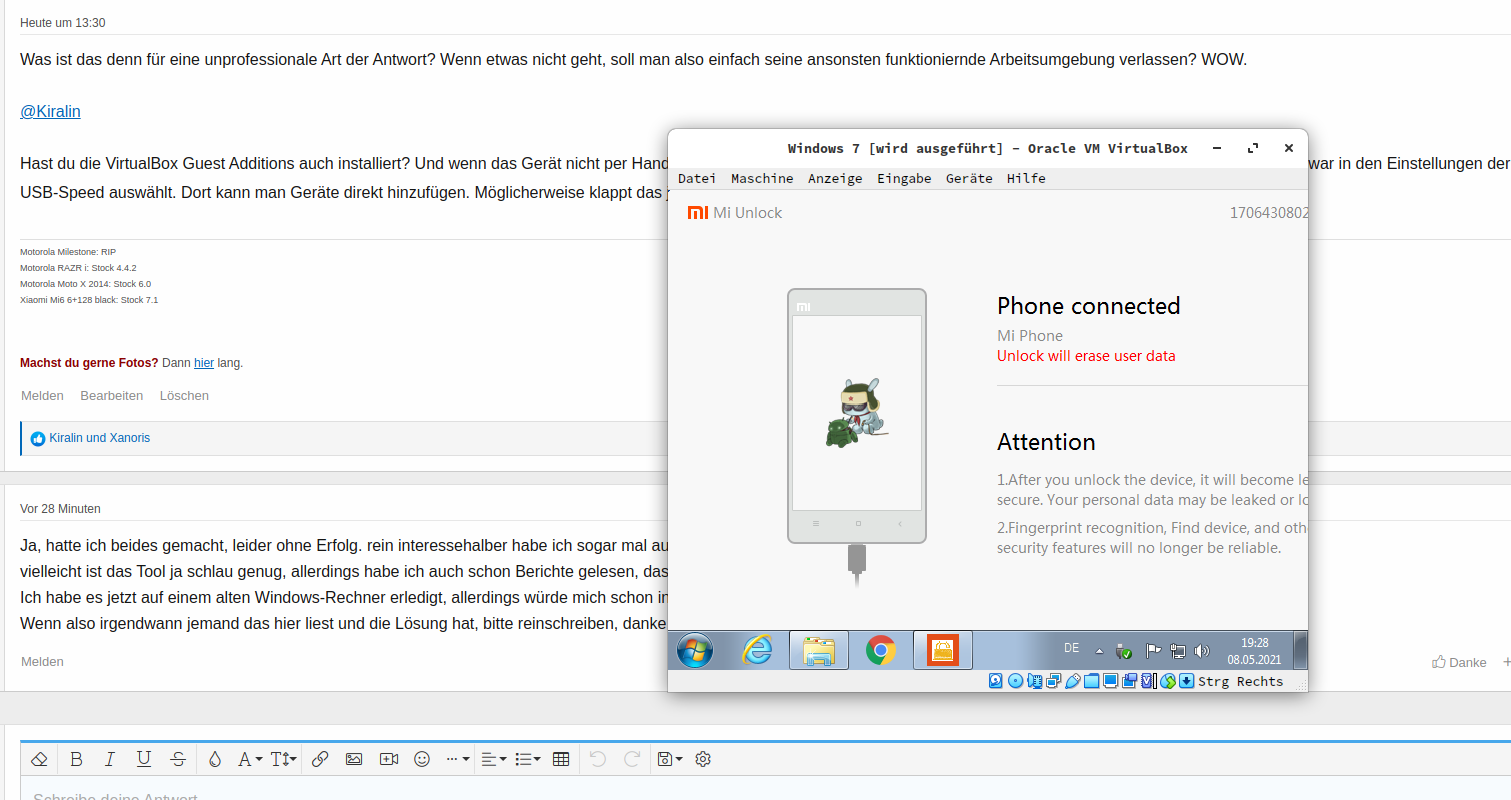Viewport: 1511px width, 800px height.
Task: Remove formatting with the eraser icon
Action: 39,759
